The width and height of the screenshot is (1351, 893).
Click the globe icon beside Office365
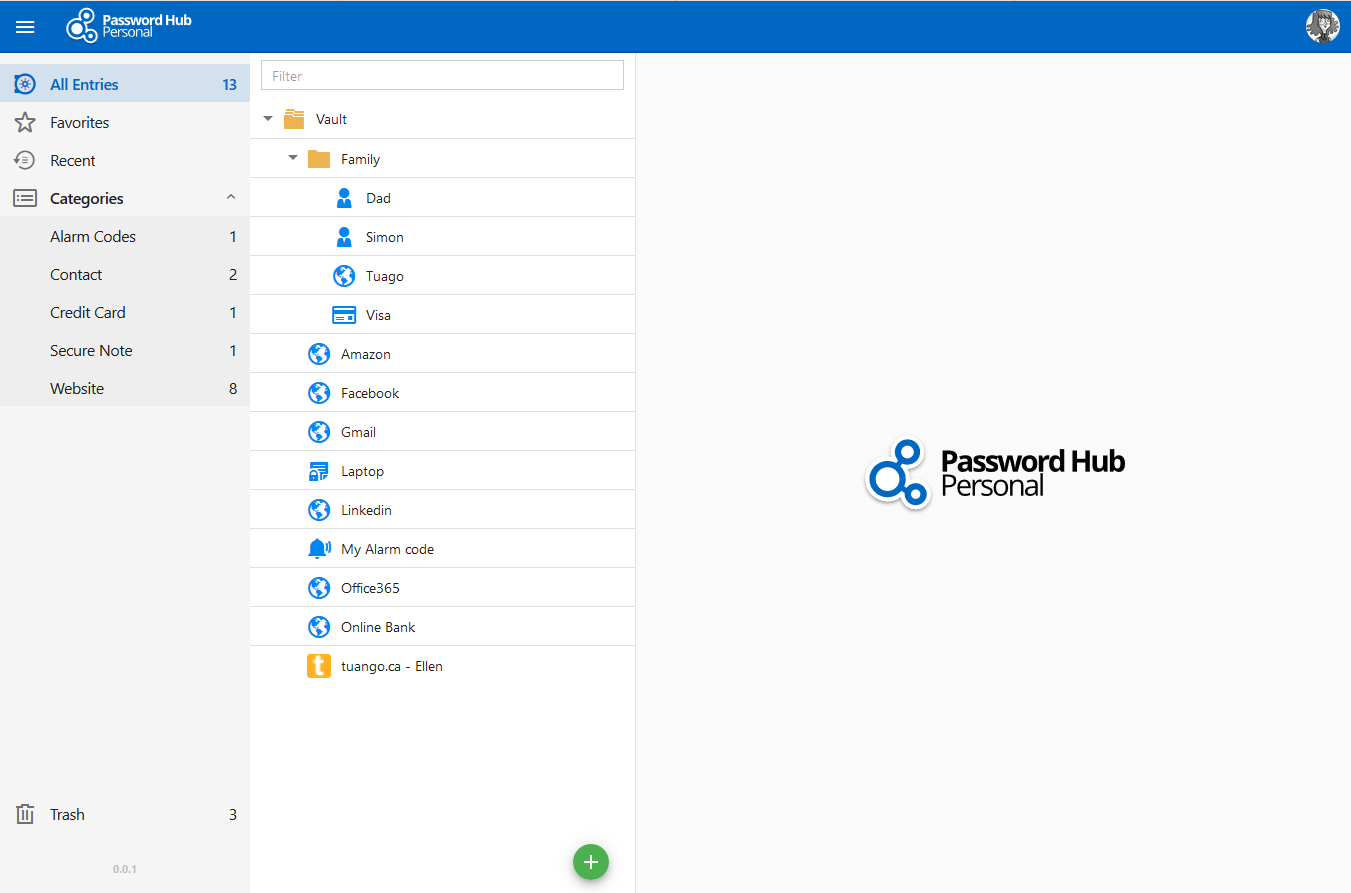pyautogui.click(x=319, y=588)
